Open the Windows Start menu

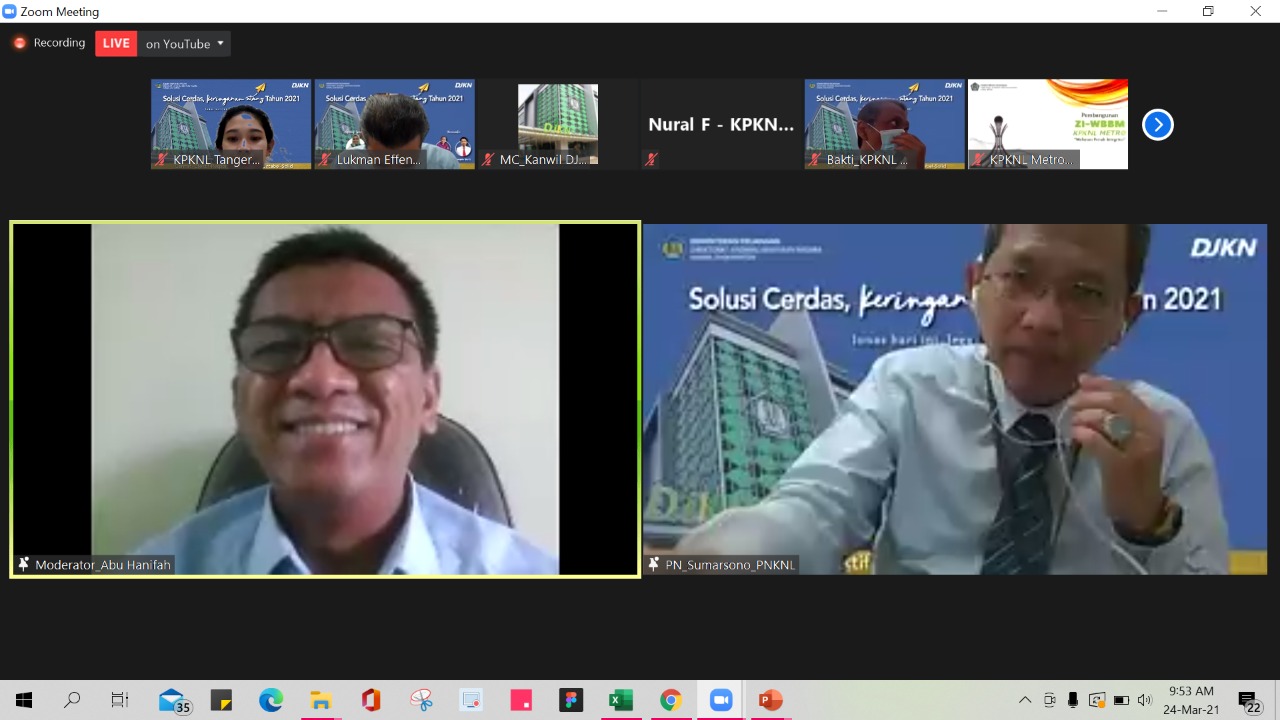click(24, 700)
